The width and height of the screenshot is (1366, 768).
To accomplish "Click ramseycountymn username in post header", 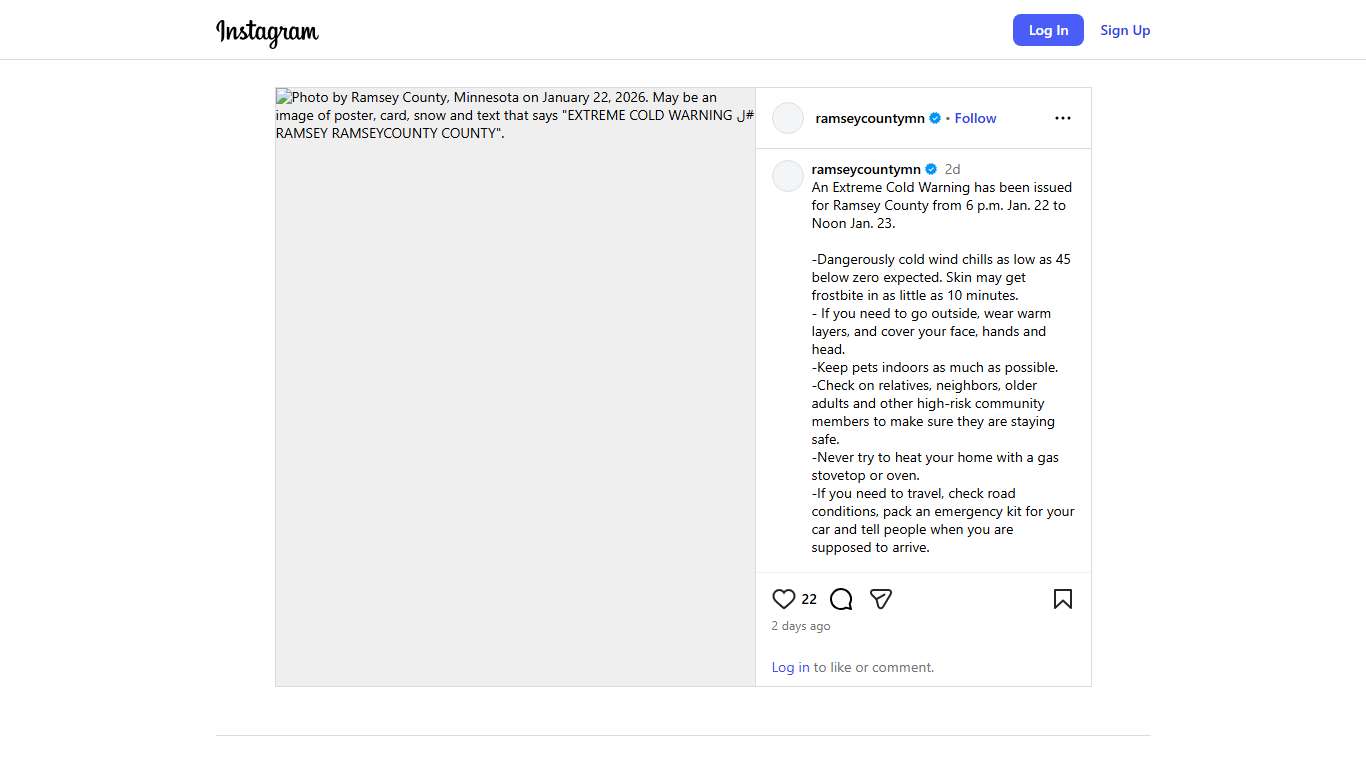I will [870, 118].
